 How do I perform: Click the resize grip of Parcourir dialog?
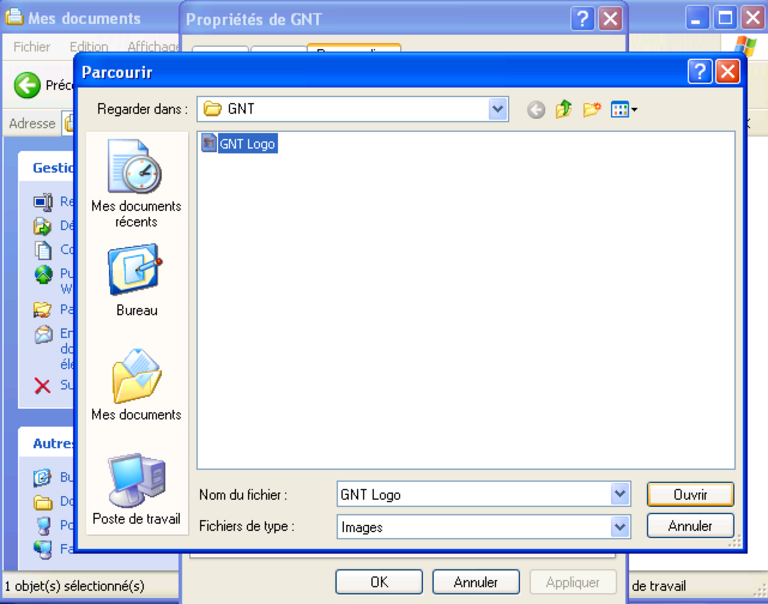pyautogui.click(x=735, y=541)
